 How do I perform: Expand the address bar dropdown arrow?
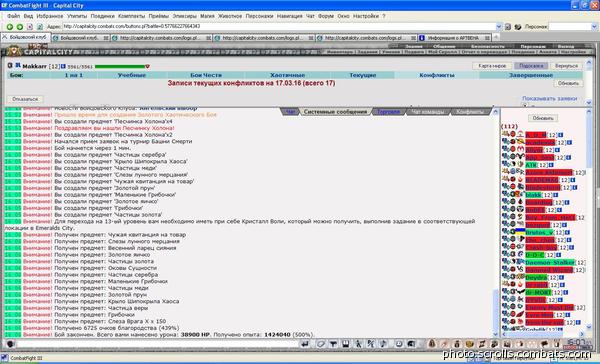tap(499, 27)
